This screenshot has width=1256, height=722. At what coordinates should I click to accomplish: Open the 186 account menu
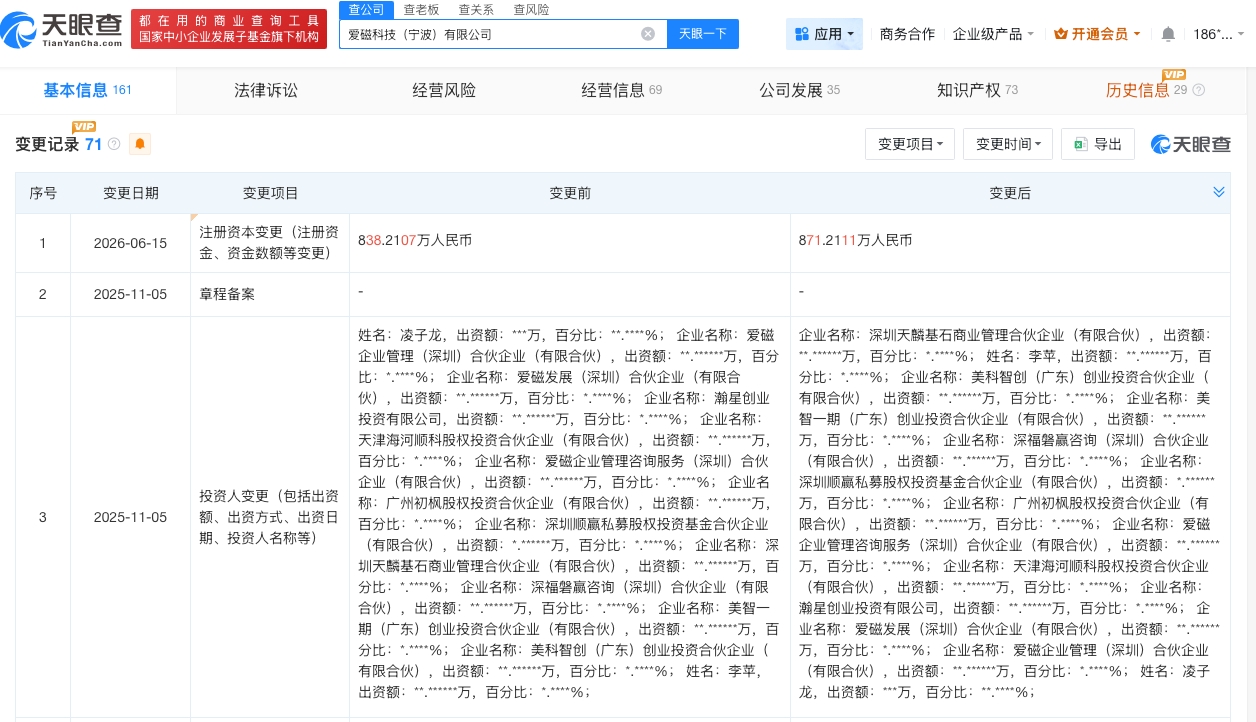pos(1219,34)
